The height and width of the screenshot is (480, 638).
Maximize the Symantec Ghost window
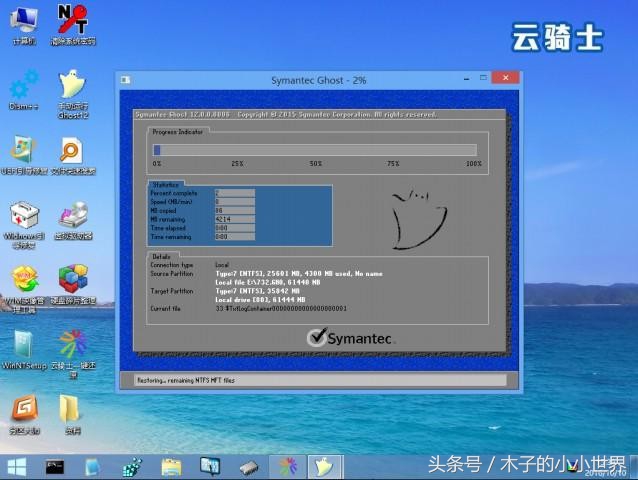pyautogui.click(x=483, y=77)
